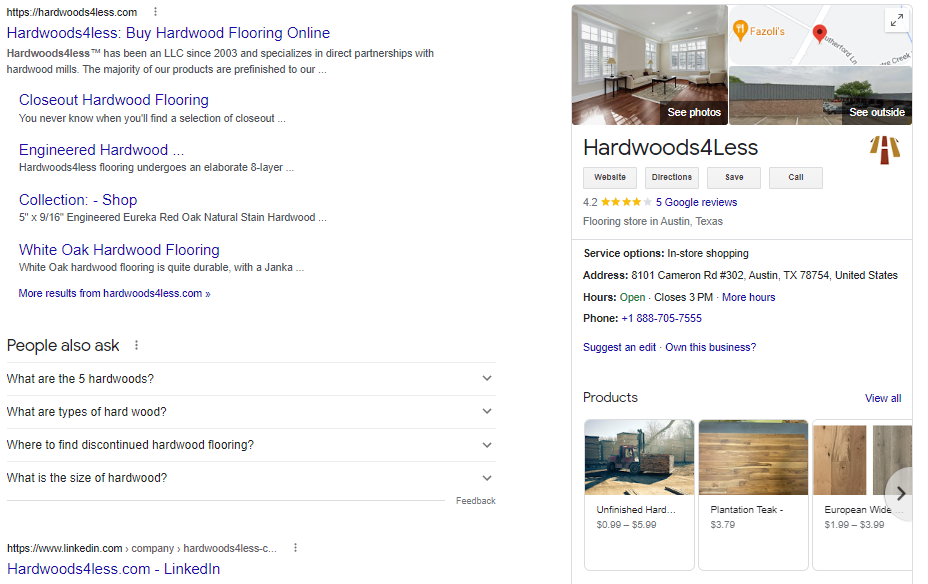This screenshot has height=584, width=928.
Task: Click More results from hardwoods4less.com
Action: (114, 293)
